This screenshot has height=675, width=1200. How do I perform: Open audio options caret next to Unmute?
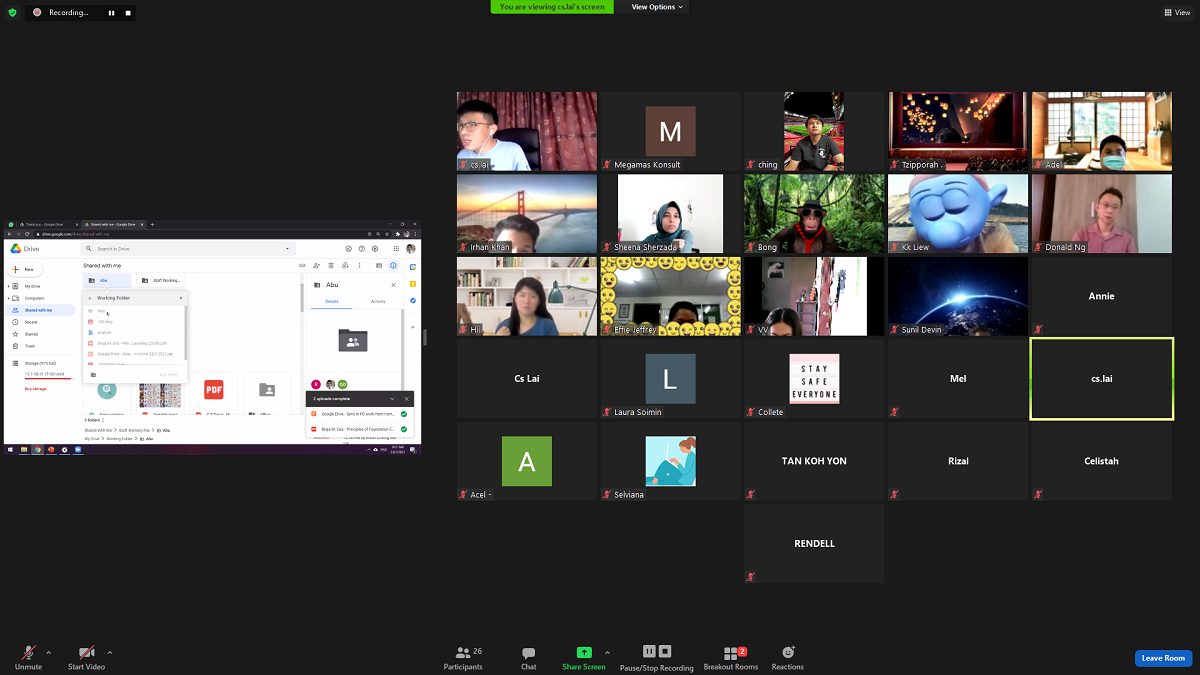(49, 652)
